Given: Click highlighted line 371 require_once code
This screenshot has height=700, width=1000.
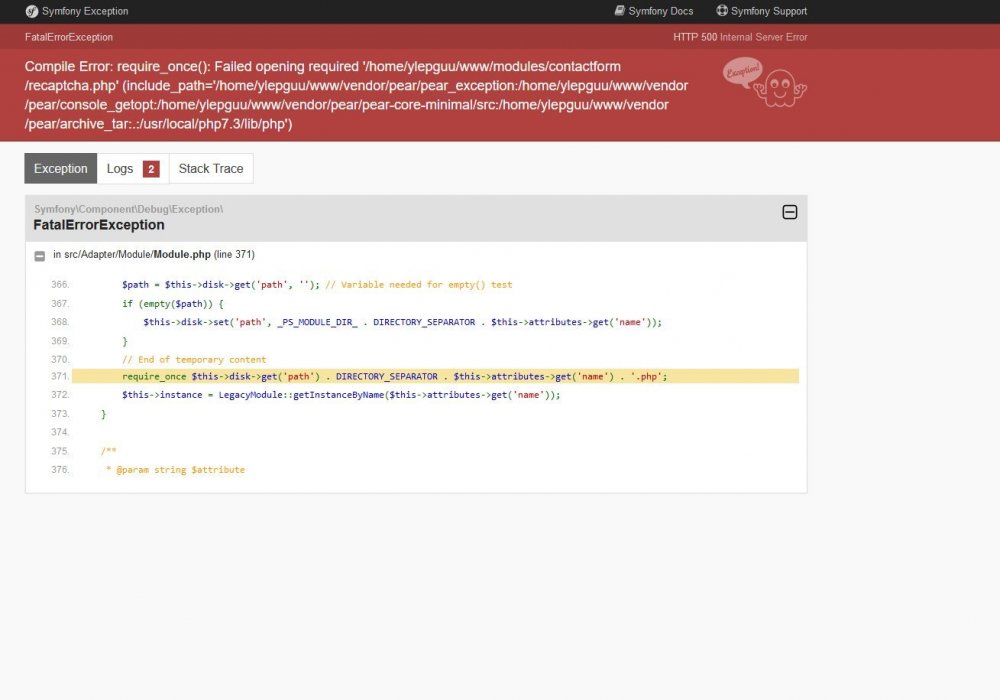Looking at the screenshot, I should [x=394, y=377].
